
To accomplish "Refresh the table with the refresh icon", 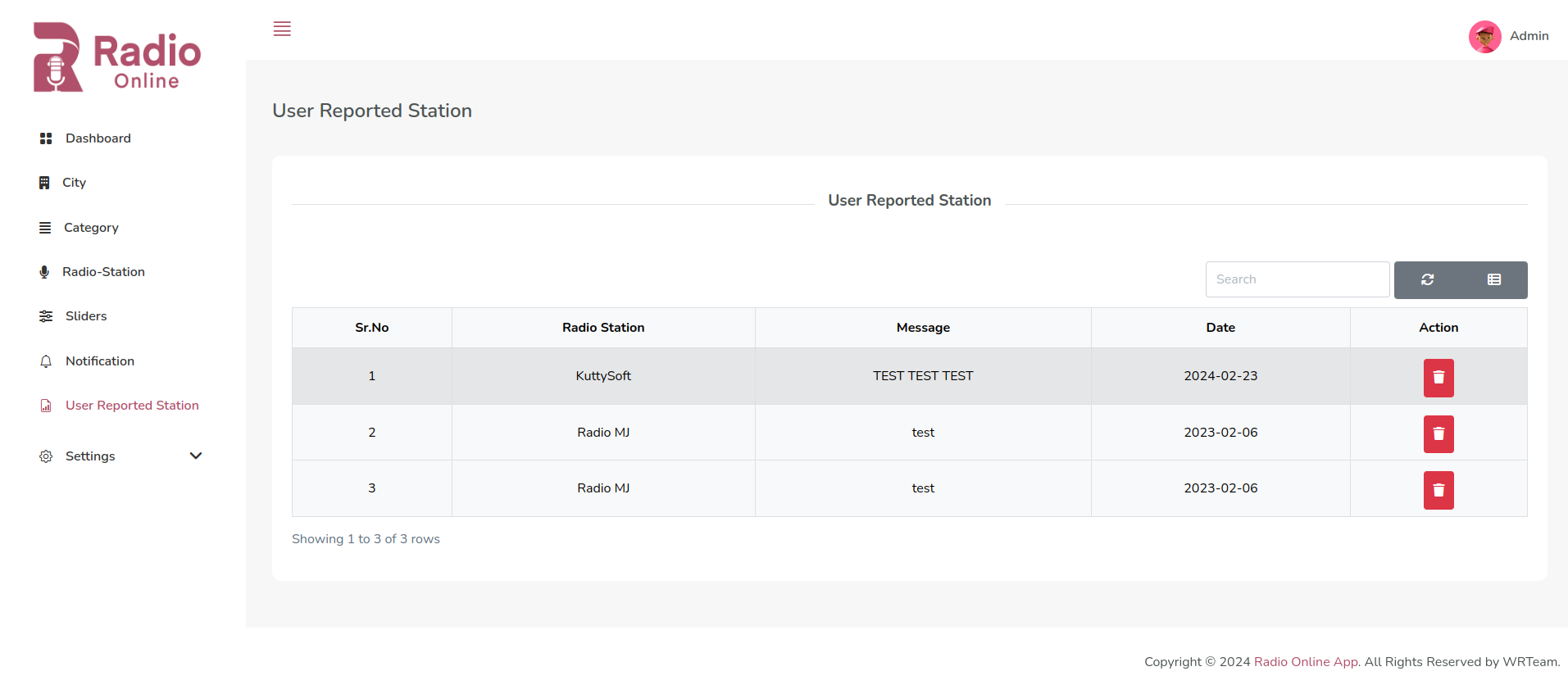I will pos(1427,279).
